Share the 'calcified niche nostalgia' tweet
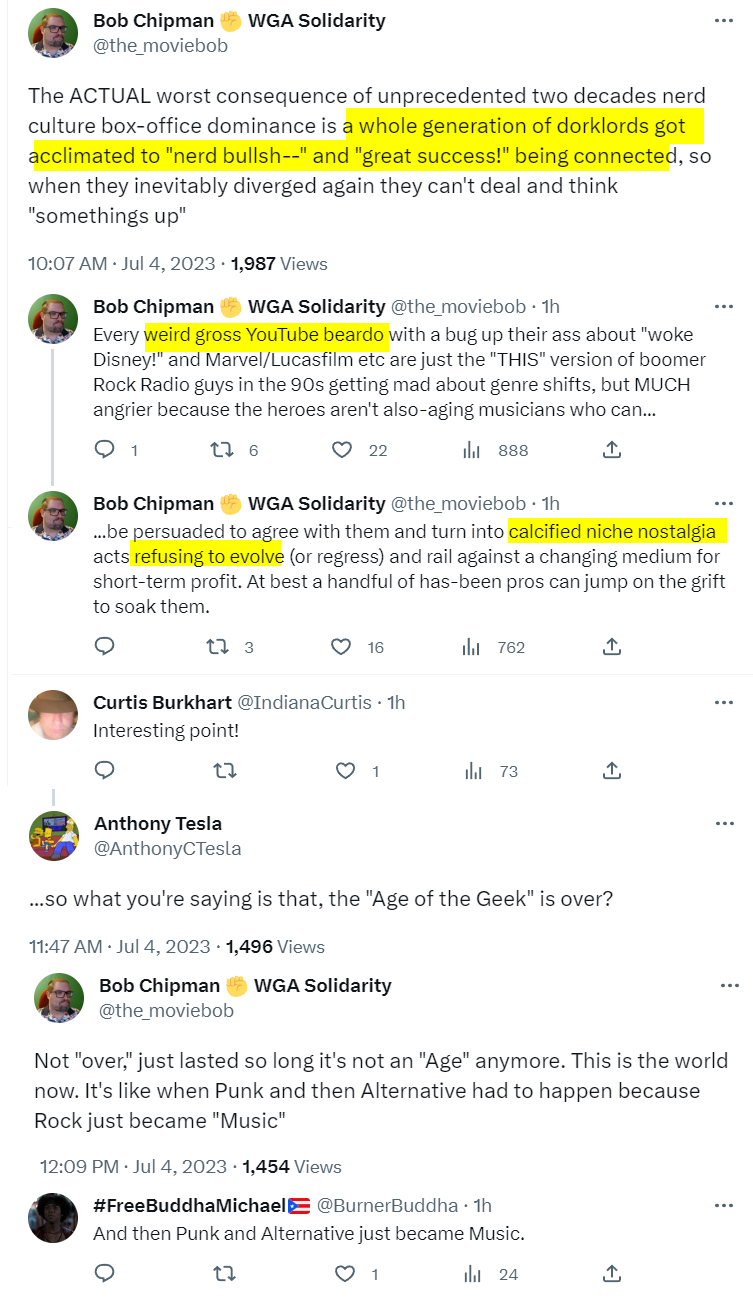The image size is (753, 1306). coord(611,647)
